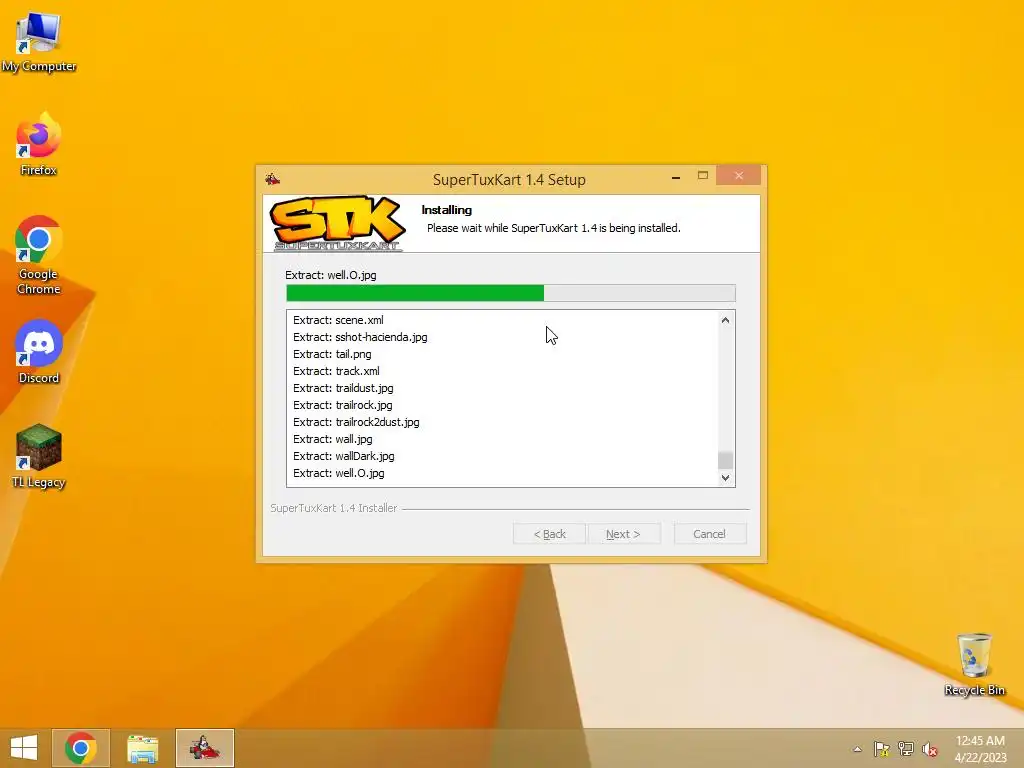Click the green installation progress bar
Screen dimensions: 1024x768
point(511,293)
